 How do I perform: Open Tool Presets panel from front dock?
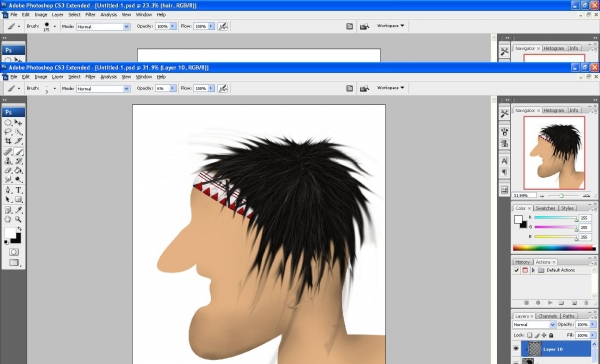(x=504, y=113)
